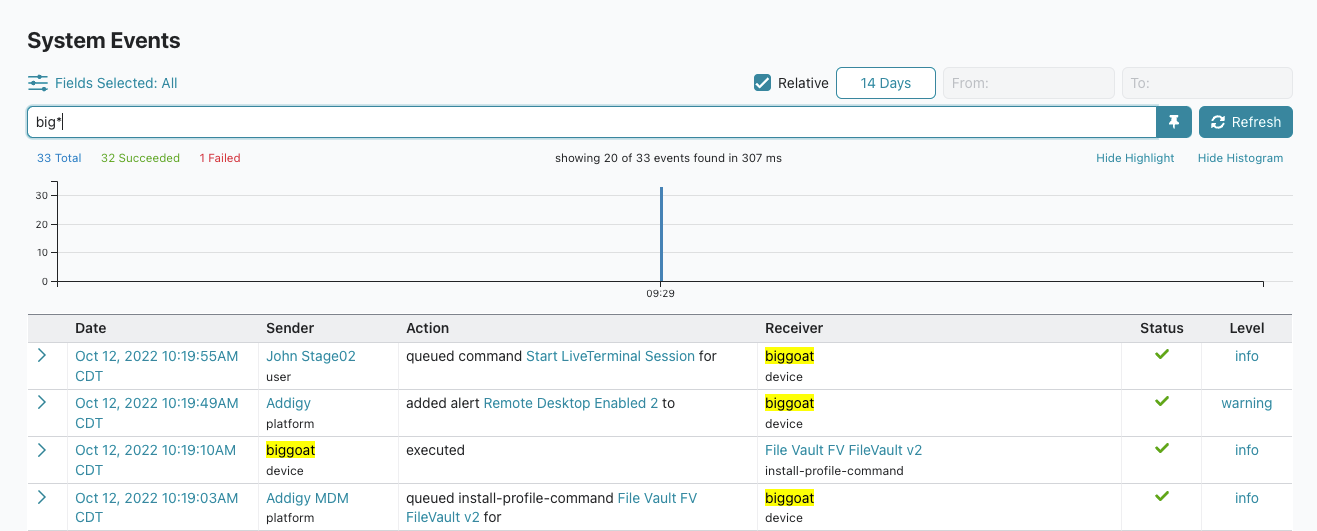
Task: Toggle Hide Highlight
Action: [1135, 158]
